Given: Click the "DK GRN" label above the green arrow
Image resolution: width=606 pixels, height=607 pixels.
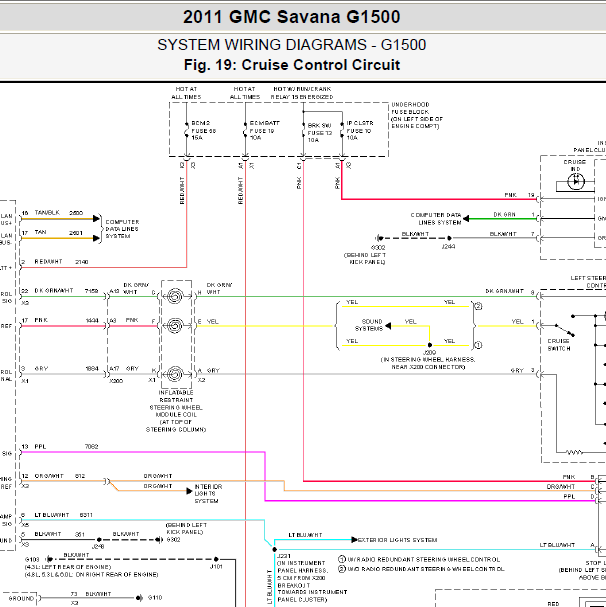Looking at the screenshot, I should point(505,214).
